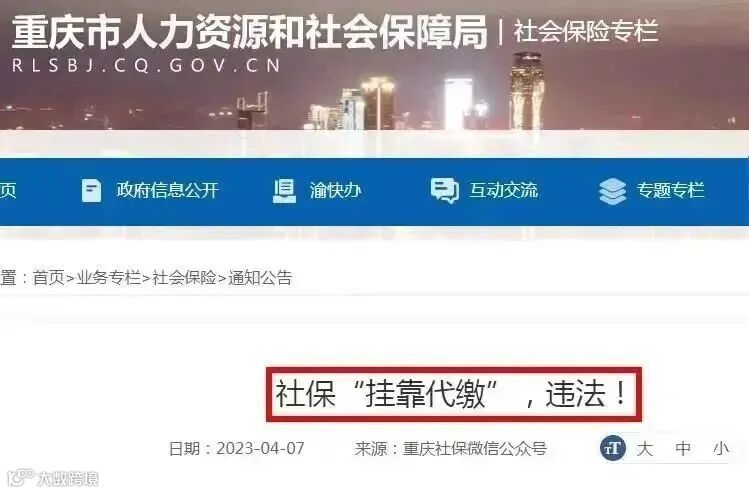This screenshot has height=493, width=749.
Task: Open the 渝快办 navigation item
Action: [x=335, y=190]
